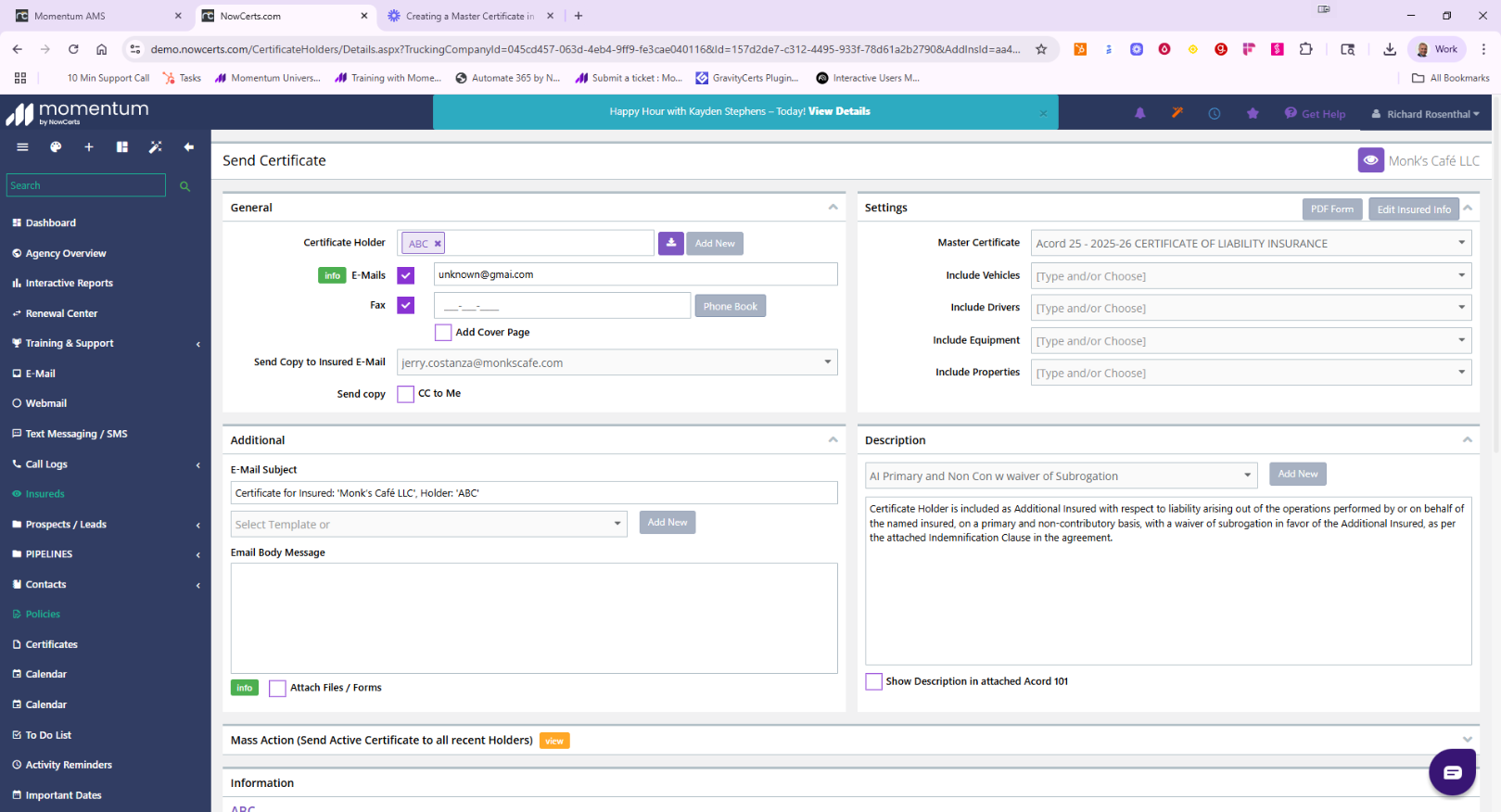Go to browser home page icon
Screen dimensions: 1501x812
click(x=102, y=49)
